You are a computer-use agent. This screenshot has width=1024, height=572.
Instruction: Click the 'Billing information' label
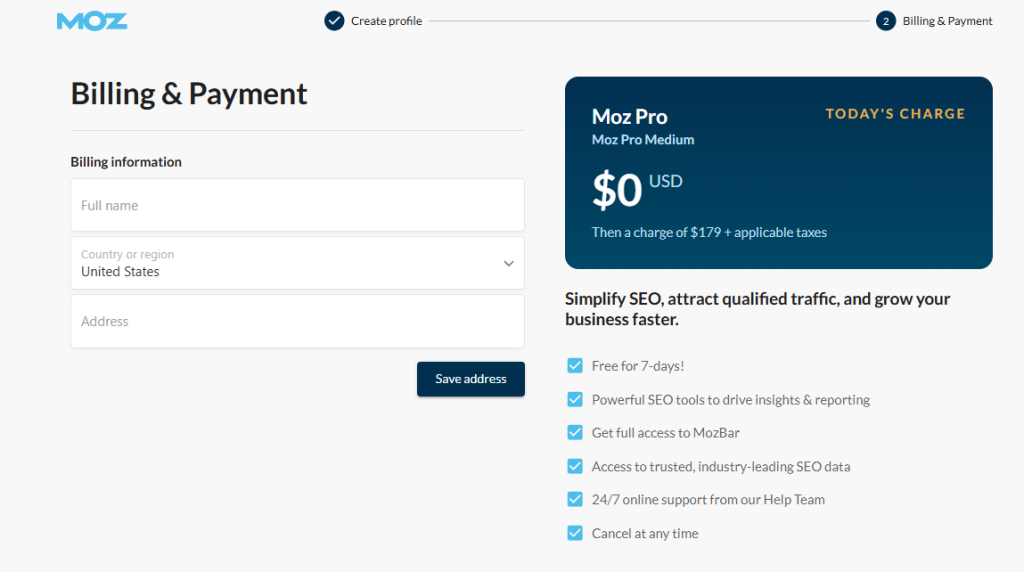click(x=126, y=162)
